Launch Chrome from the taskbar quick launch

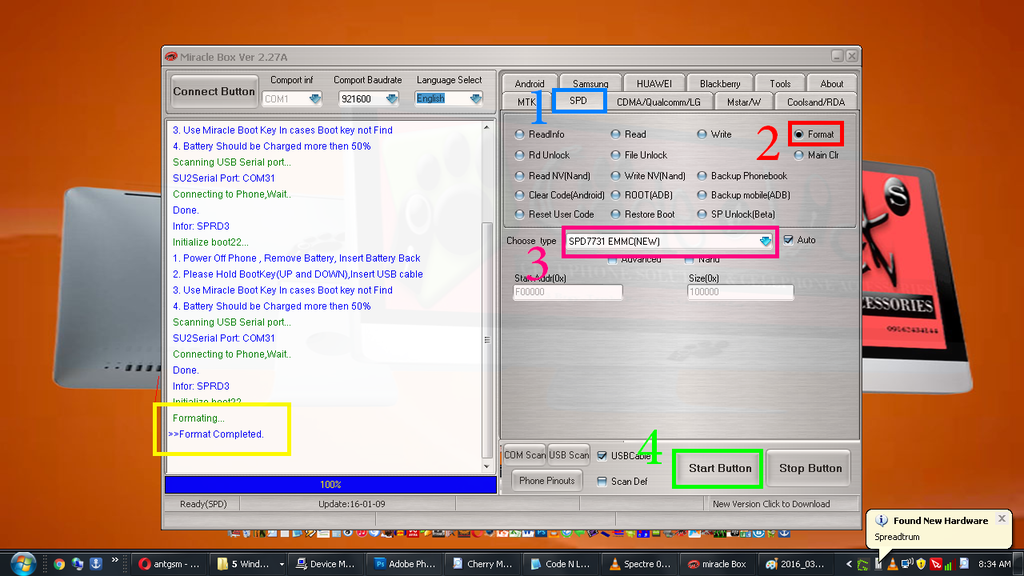point(59,564)
